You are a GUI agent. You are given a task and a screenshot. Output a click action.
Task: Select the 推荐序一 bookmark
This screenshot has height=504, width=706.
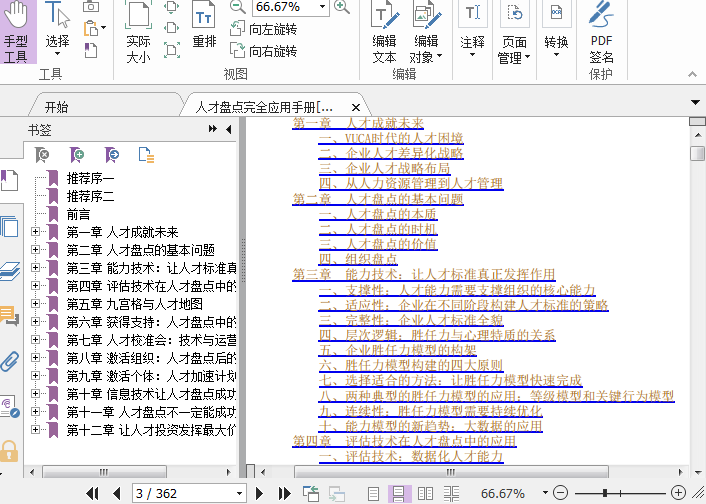click(x=90, y=178)
